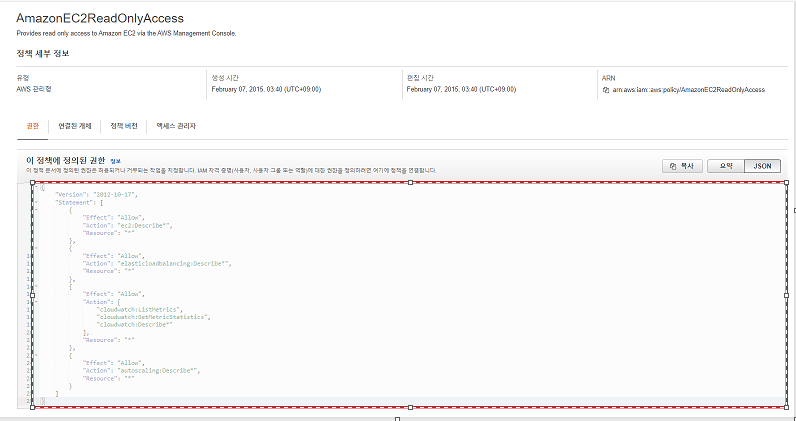Click the "cloudwatch:GetMetricStatistics" entry
The image size is (796, 421).
tap(154, 317)
